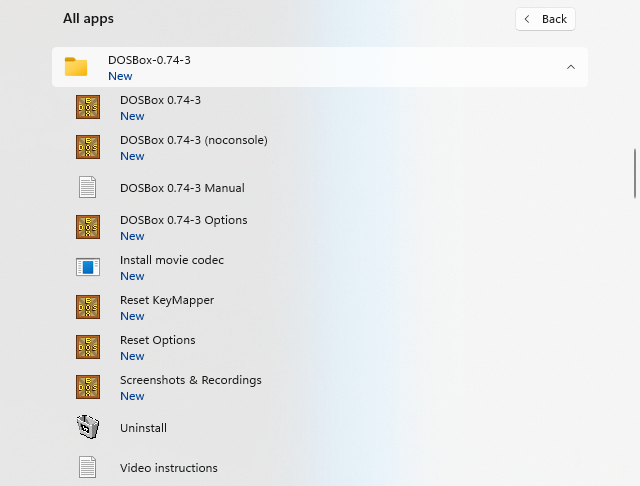The height and width of the screenshot is (486, 640).
Task: Click the "All apps" heading
Action: (x=88, y=19)
